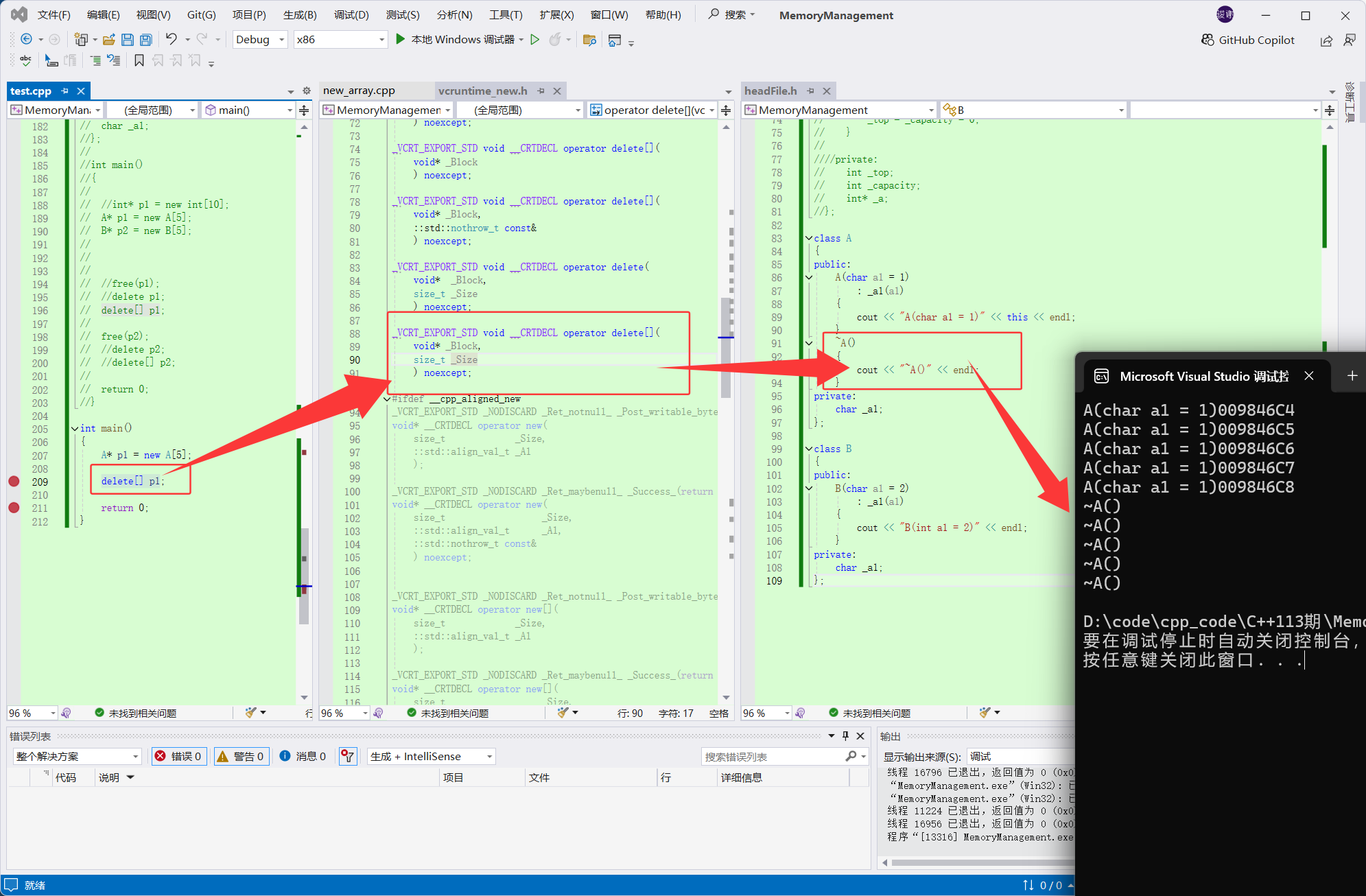The width and height of the screenshot is (1366, 896).
Task: Toggle the Errors 0 filter button
Action: [x=178, y=756]
